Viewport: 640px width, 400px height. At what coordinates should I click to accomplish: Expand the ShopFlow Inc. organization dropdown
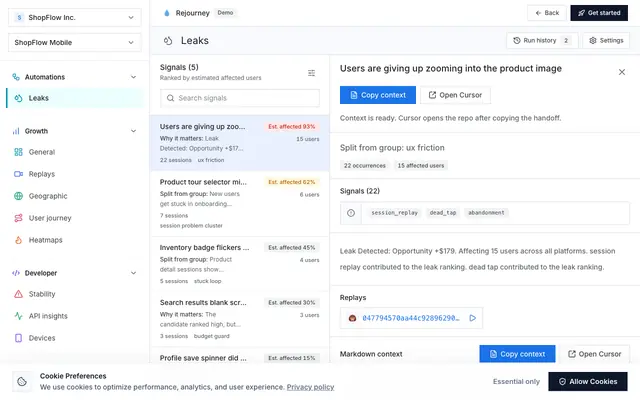tap(75, 18)
